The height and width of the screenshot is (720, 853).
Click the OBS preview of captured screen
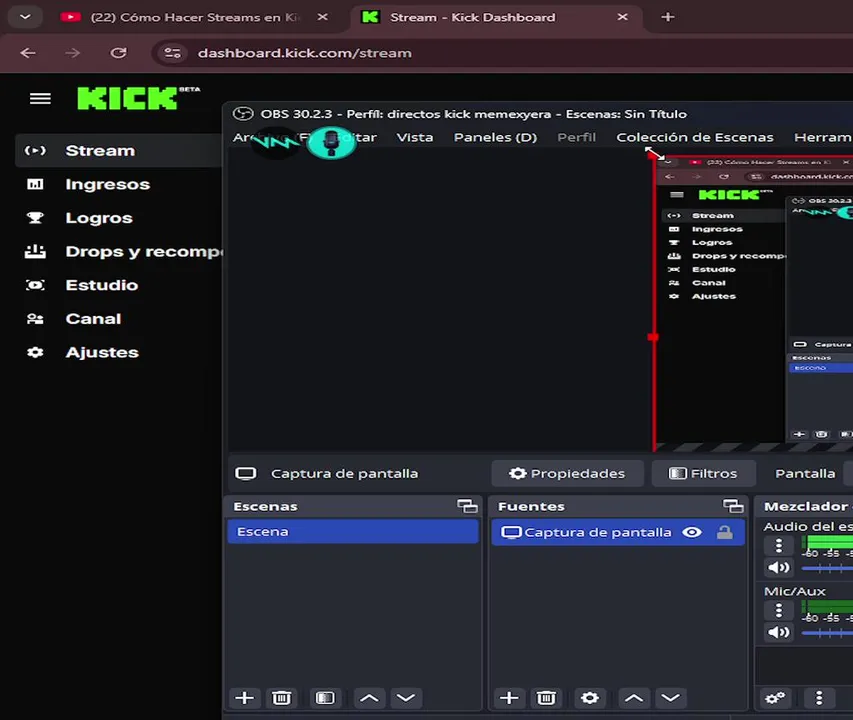[754, 302]
